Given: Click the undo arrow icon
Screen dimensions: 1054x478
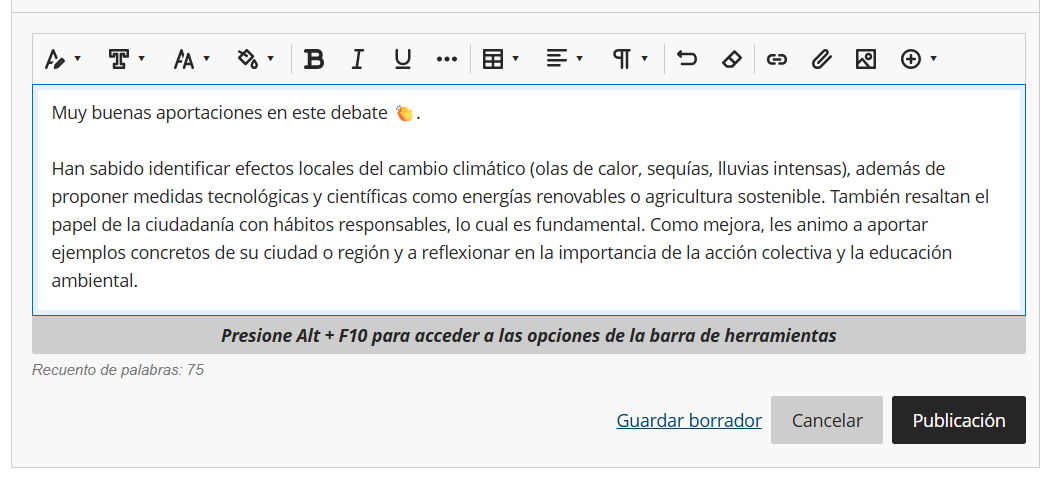Looking at the screenshot, I should [x=686, y=60].
